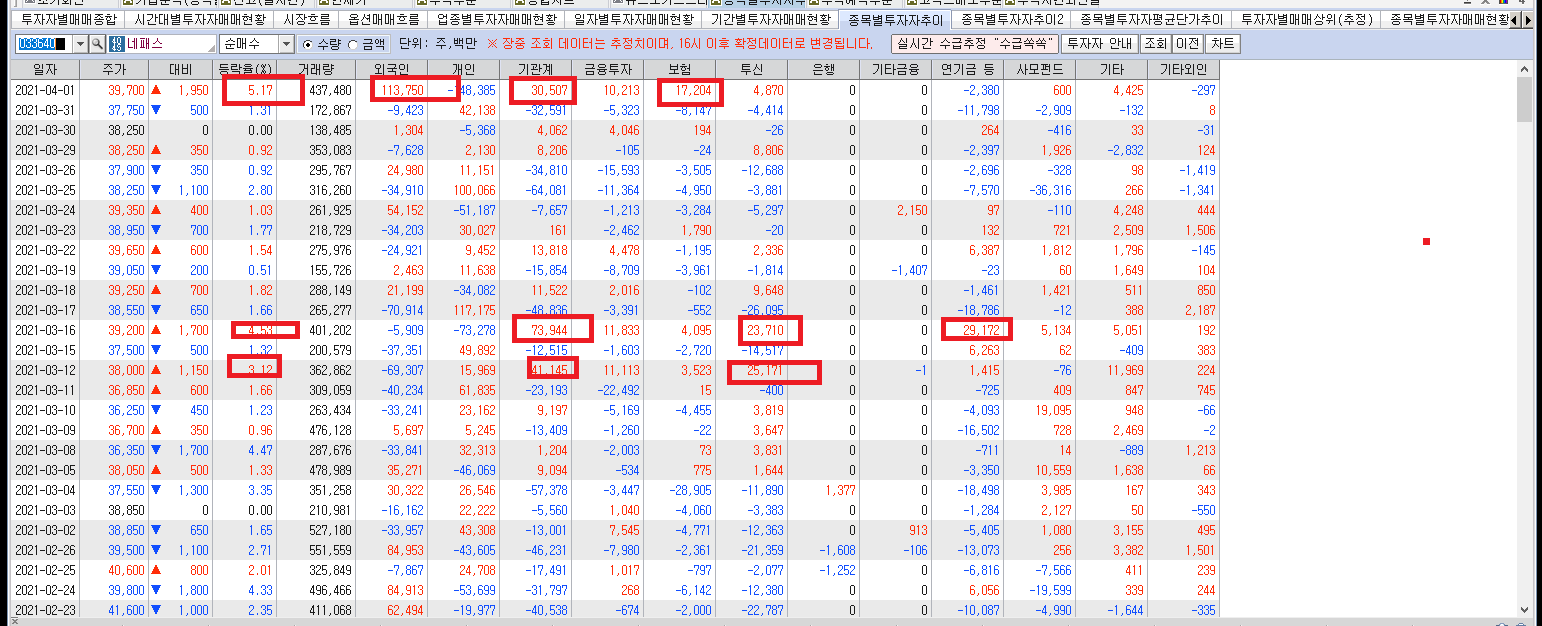Viewport: 1542px width, 626px height.
Task: Click foreign net buy value 113,750
Action: [x=402, y=90]
